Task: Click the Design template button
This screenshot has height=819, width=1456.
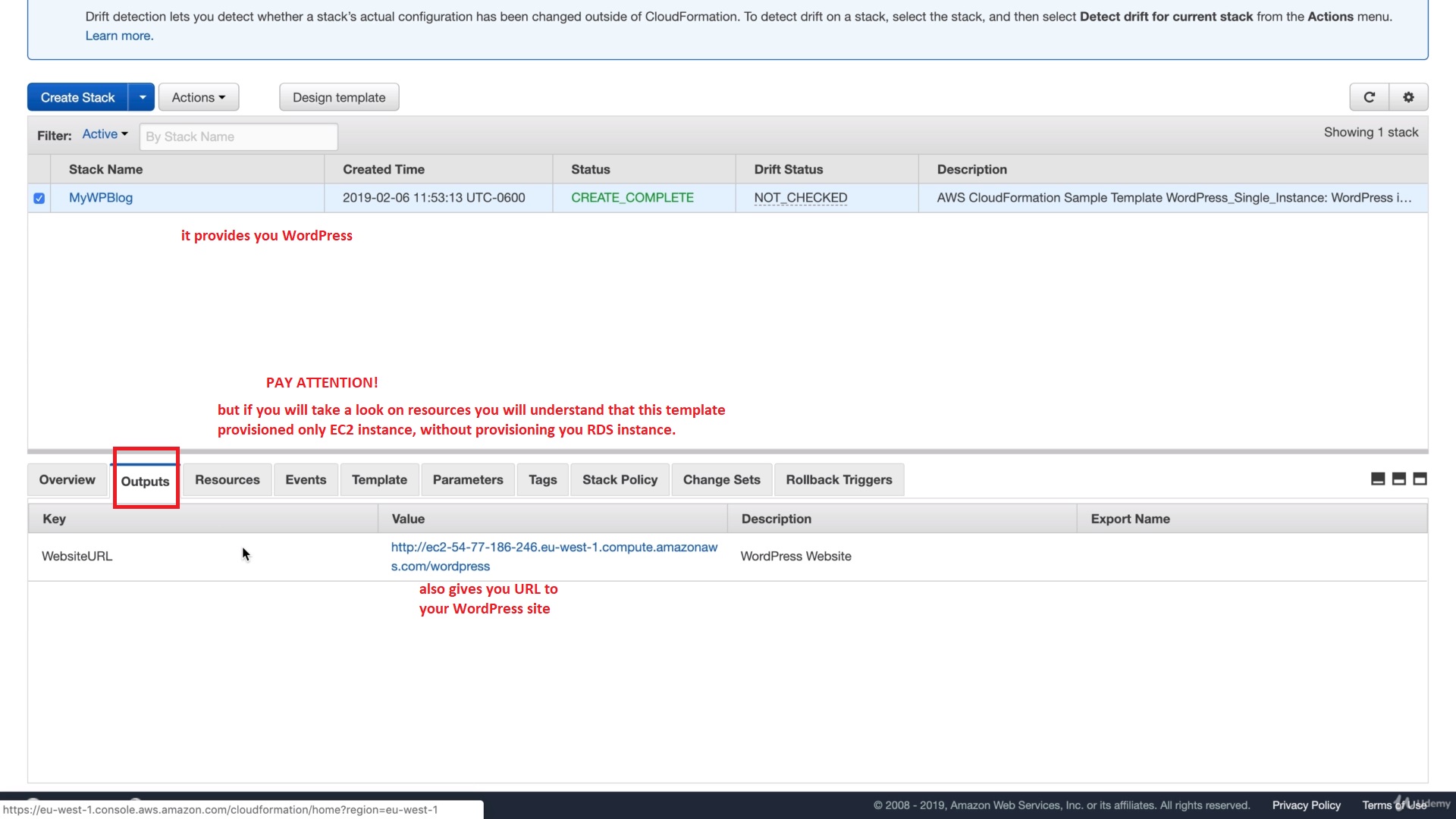Action: 339,97
